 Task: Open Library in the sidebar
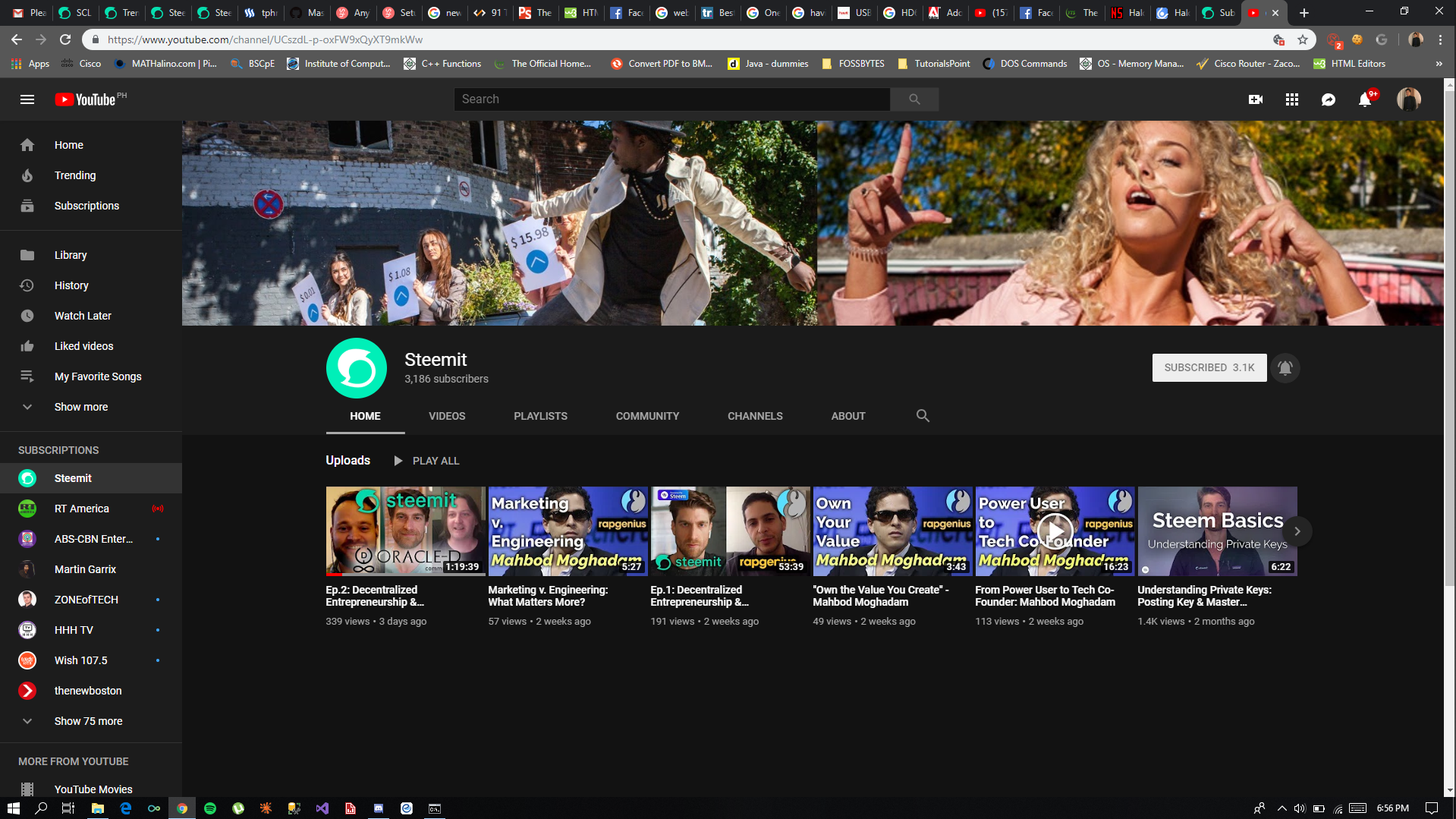click(91, 255)
